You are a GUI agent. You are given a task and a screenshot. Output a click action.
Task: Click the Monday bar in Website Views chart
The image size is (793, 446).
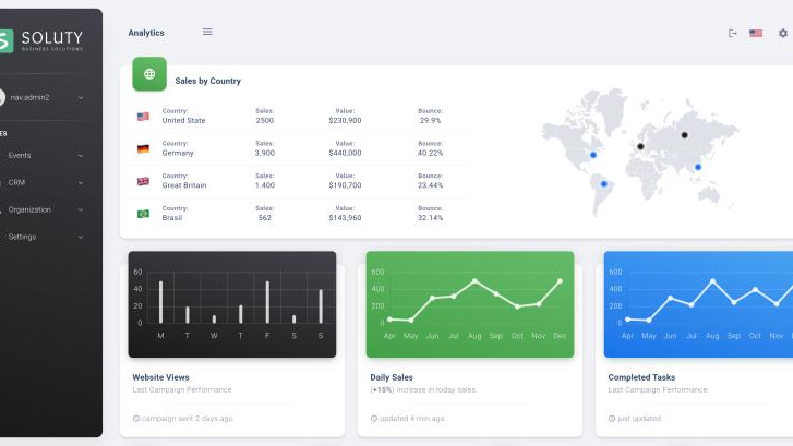pyautogui.click(x=161, y=302)
